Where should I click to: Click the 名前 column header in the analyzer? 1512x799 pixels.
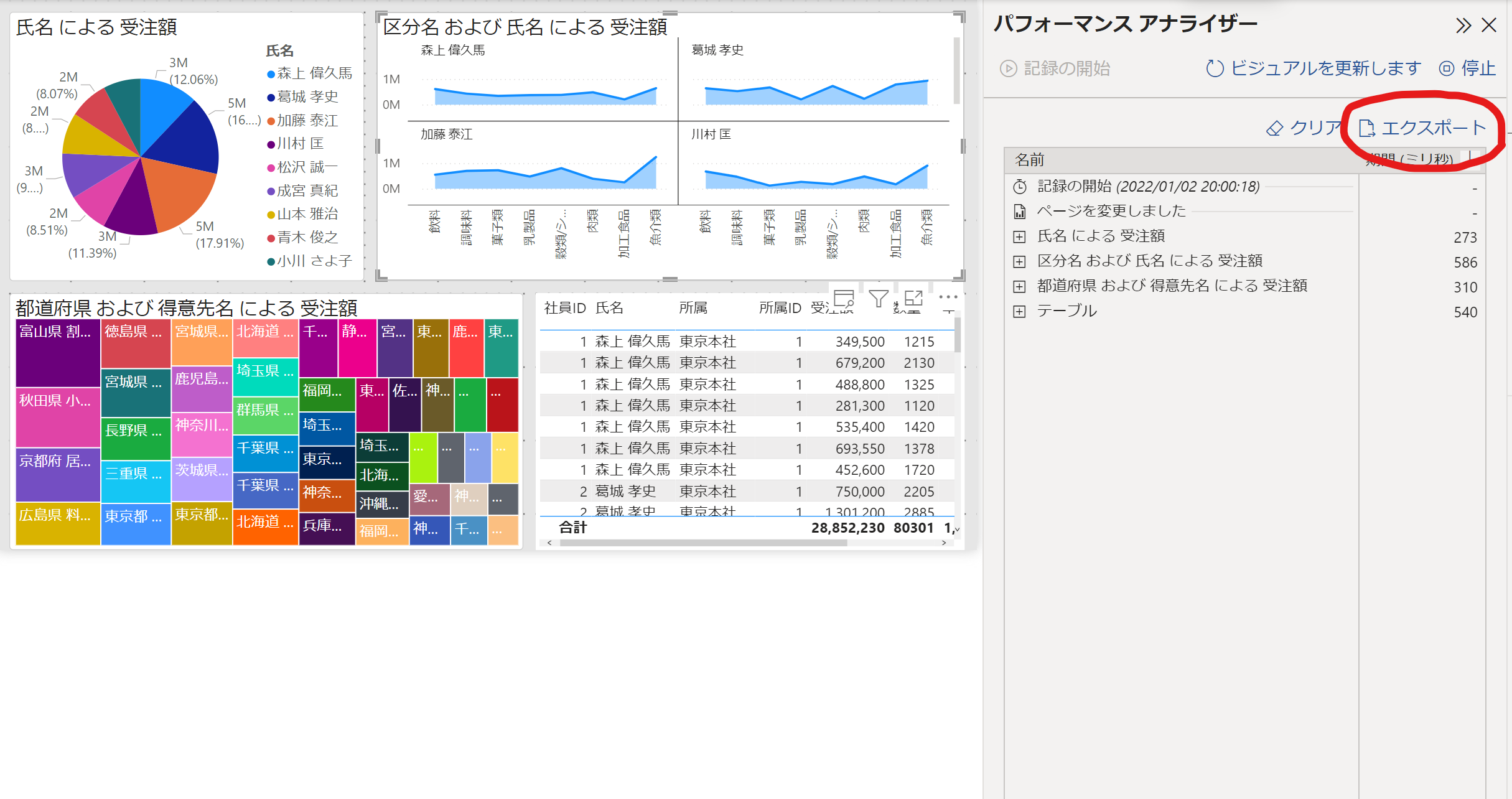[1030, 161]
